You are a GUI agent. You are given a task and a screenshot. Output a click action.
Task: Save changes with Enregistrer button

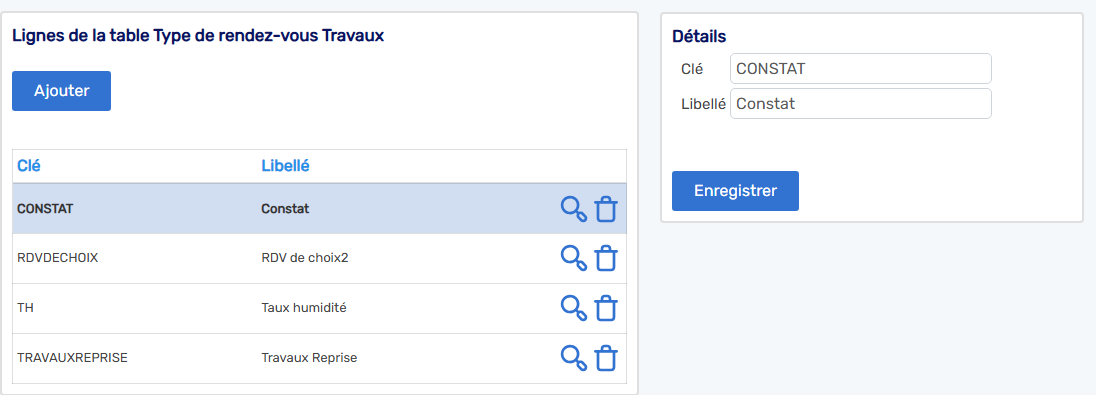(735, 191)
